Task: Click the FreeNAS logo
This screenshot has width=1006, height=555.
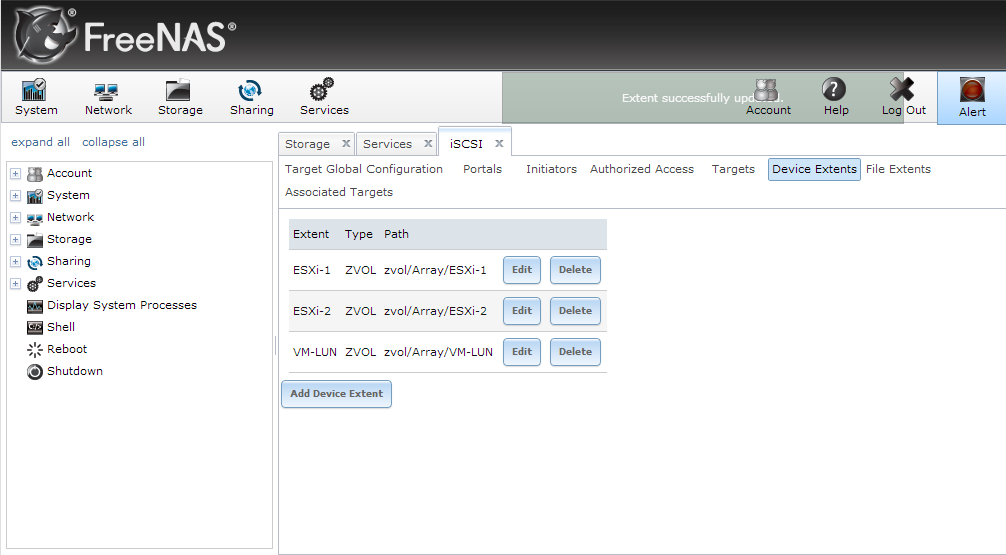Action: tap(125, 35)
